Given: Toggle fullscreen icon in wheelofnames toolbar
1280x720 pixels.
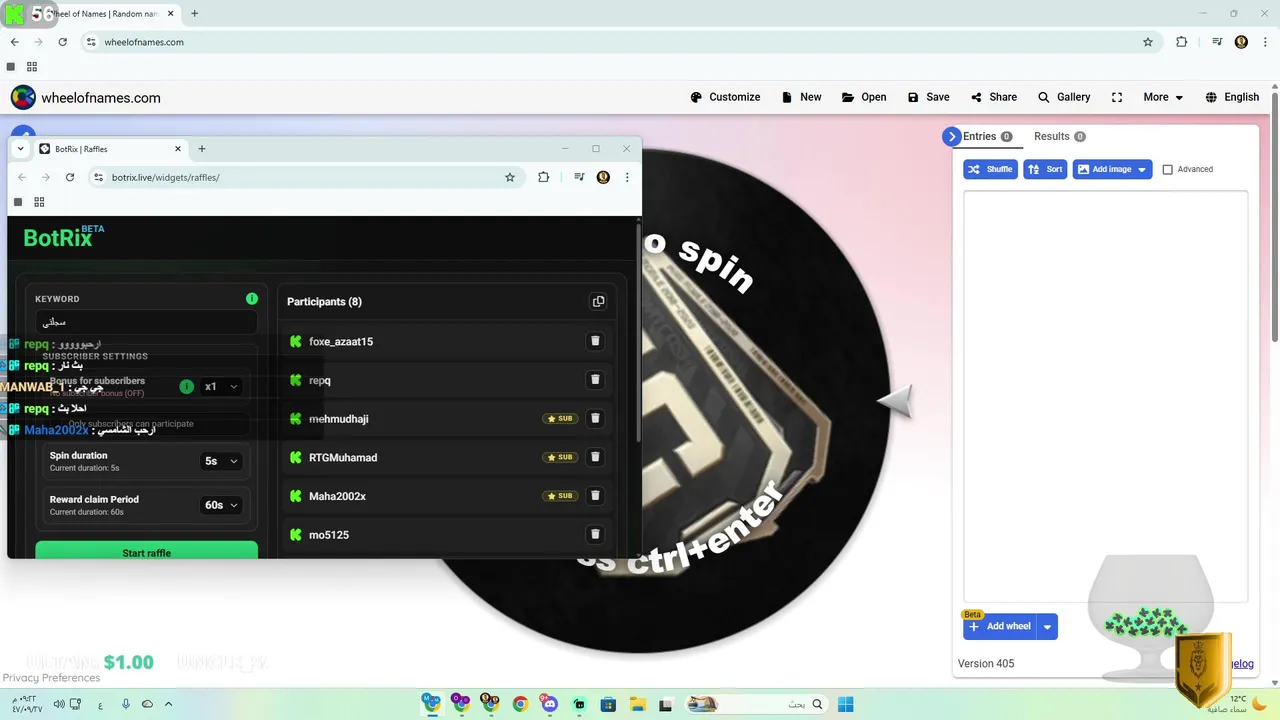Looking at the screenshot, I should coord(1117,97).
